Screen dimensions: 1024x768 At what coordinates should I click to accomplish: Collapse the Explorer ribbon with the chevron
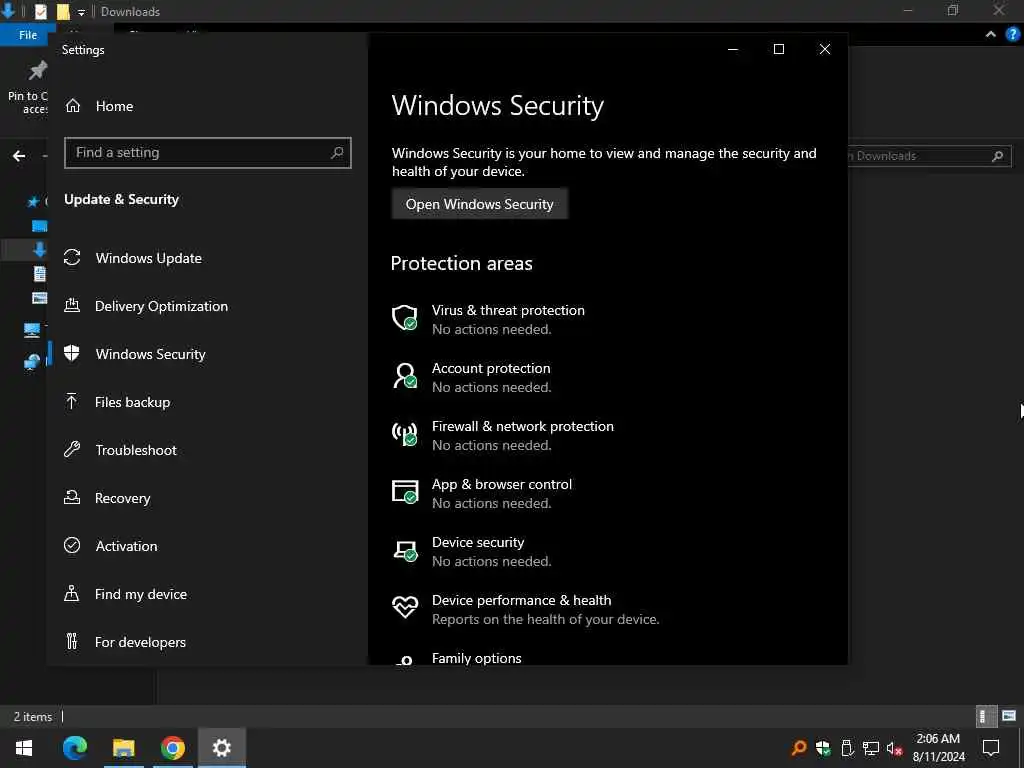tap(991, 35)
